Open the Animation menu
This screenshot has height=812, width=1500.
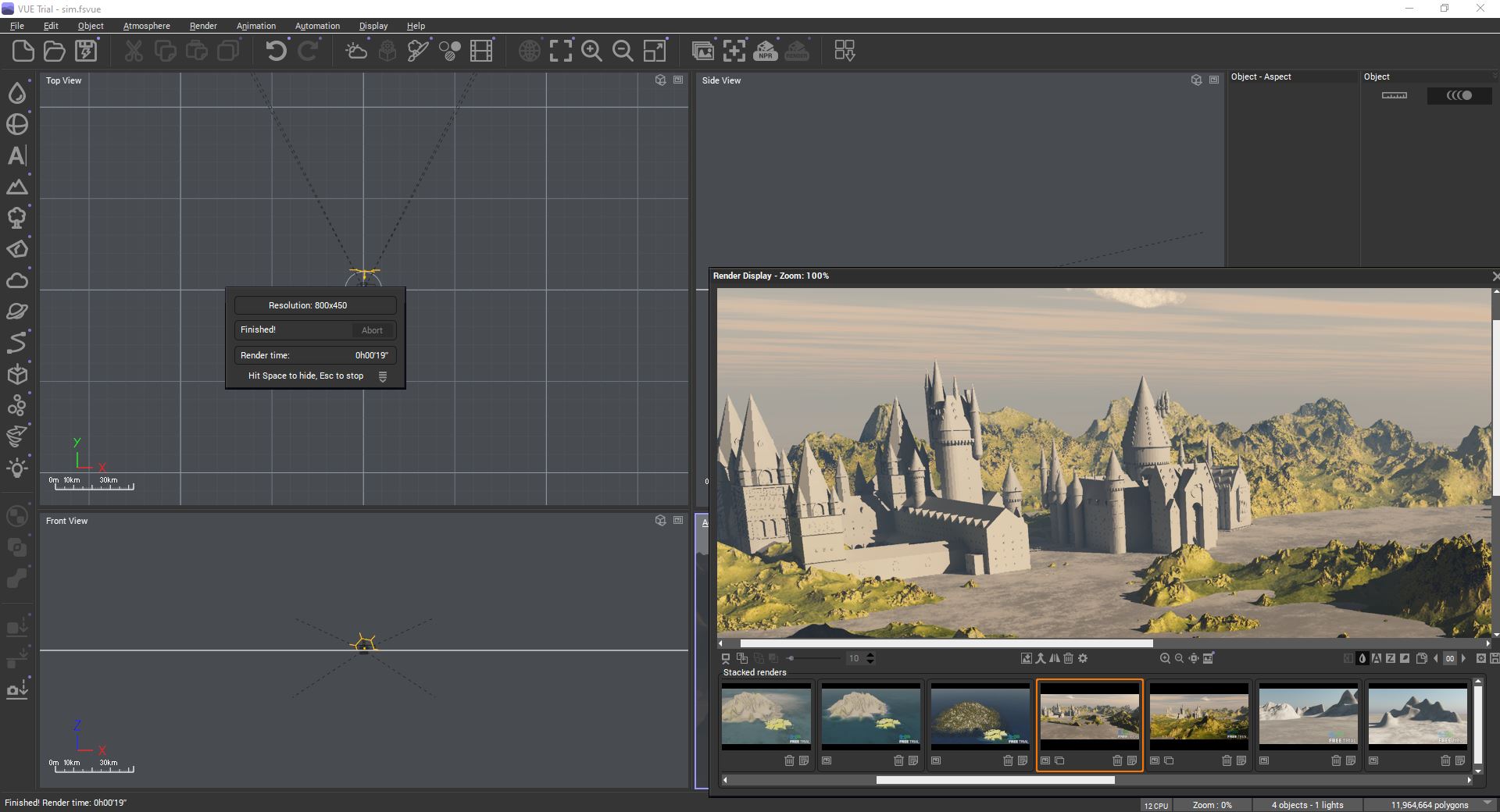256,26
